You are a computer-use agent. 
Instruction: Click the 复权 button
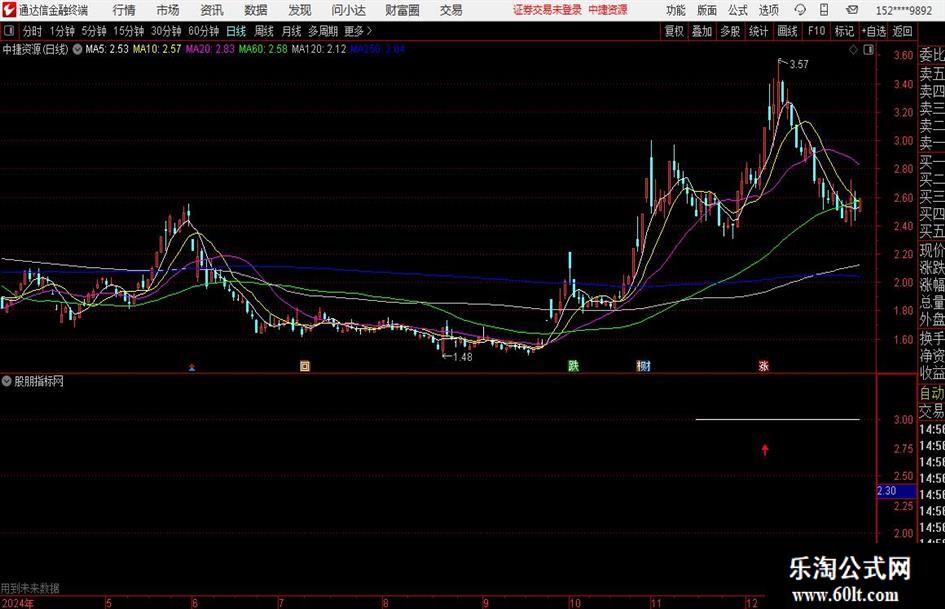[674, 31]
